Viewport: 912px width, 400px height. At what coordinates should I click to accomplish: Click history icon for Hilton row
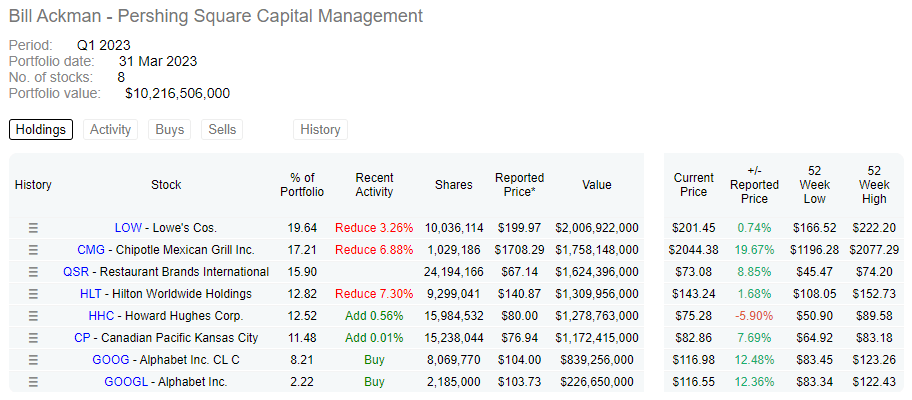pyautogui.click(x=33, y=294)
